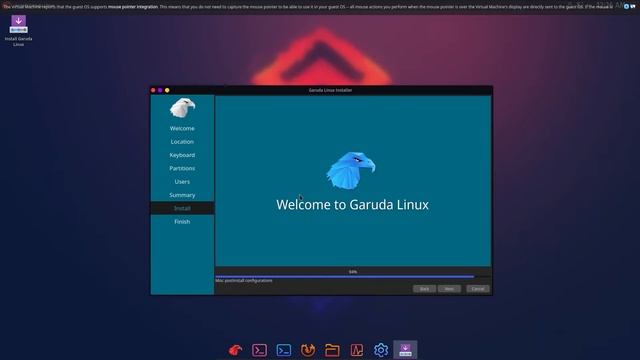Click the Next button in installer
The height and width of the screenshot is (360, 640).
point(449,289)
